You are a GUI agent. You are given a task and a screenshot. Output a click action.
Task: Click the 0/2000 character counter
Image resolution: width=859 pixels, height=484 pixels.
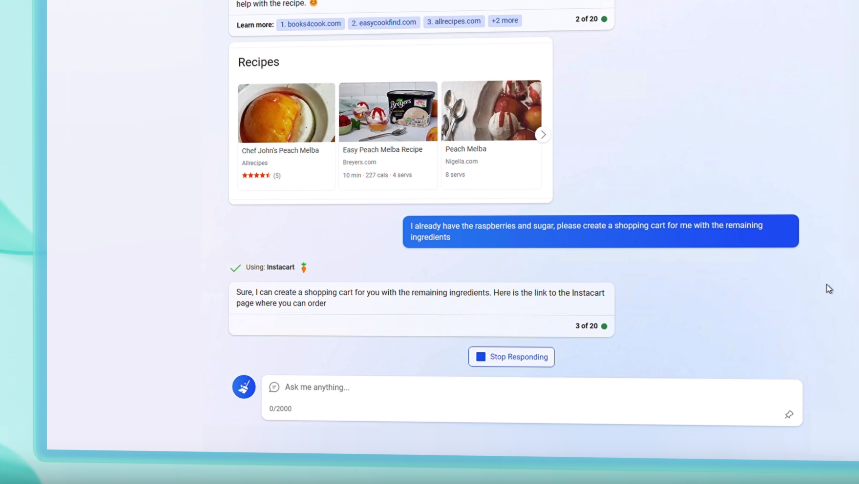point(280,408)
